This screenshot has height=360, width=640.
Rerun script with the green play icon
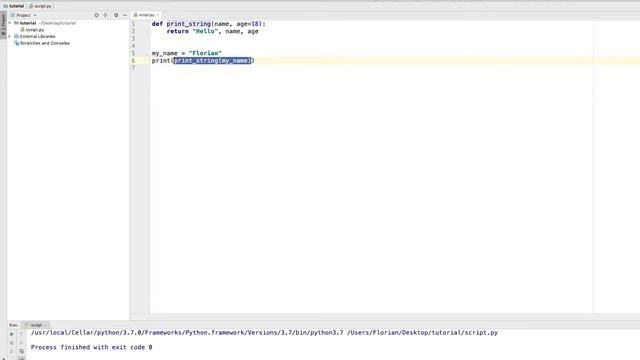point(11,334)
